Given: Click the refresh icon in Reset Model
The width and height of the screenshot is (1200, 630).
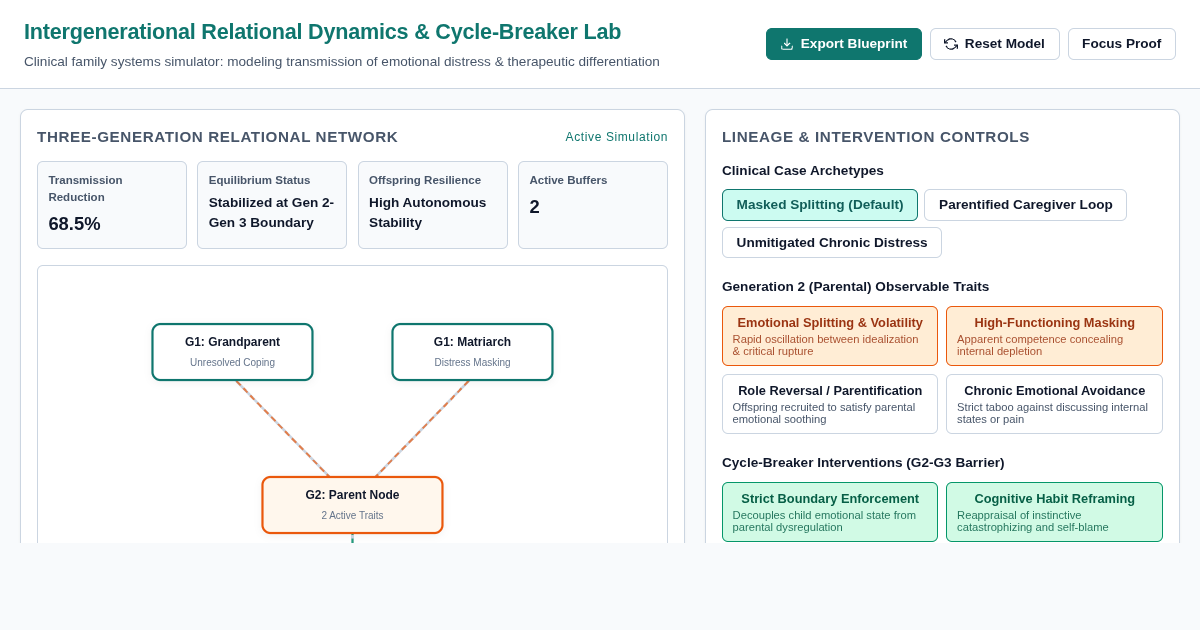Looking at the screenshot, I should pos(951,44).
